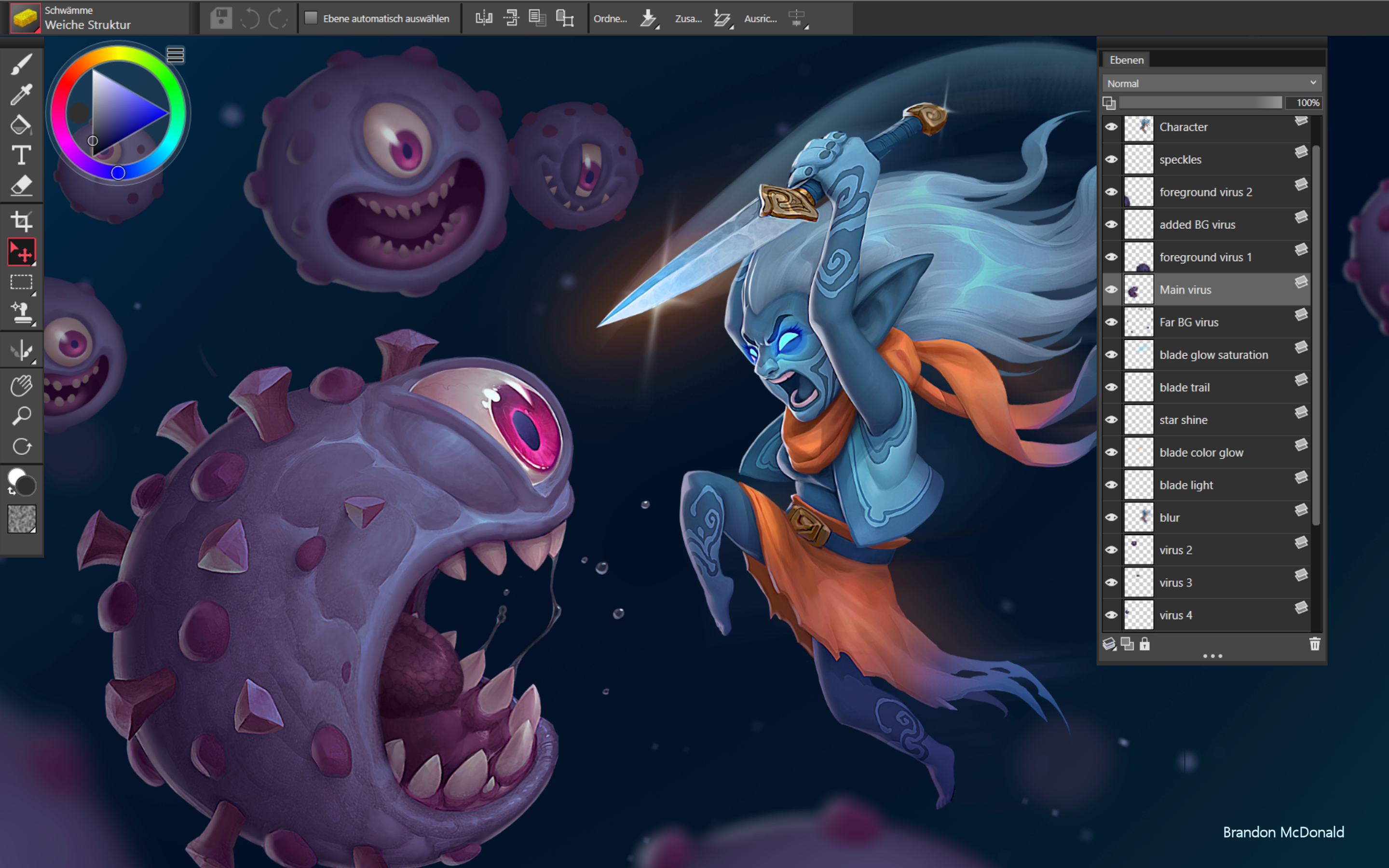This screenshot has height=868, width=1389.
Task: Click the duplicate layer icon in property bar
Action: (537, 18)
